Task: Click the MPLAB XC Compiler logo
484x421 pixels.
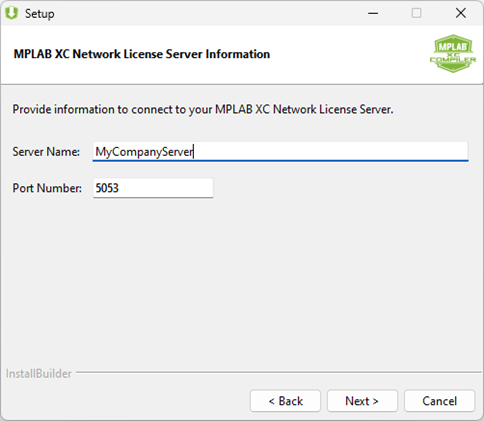Action: (453, 54)
